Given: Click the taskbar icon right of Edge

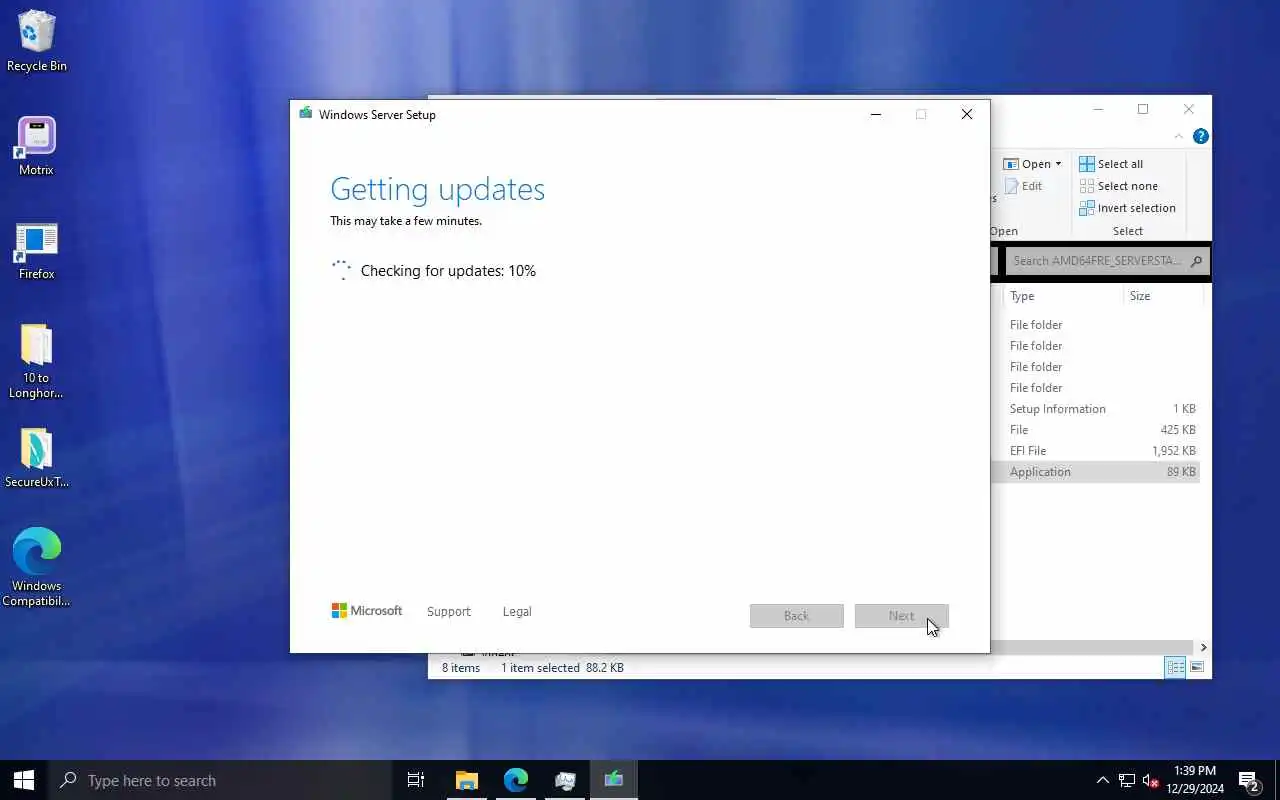Looking at the screenshot, I should coord(565,780).
